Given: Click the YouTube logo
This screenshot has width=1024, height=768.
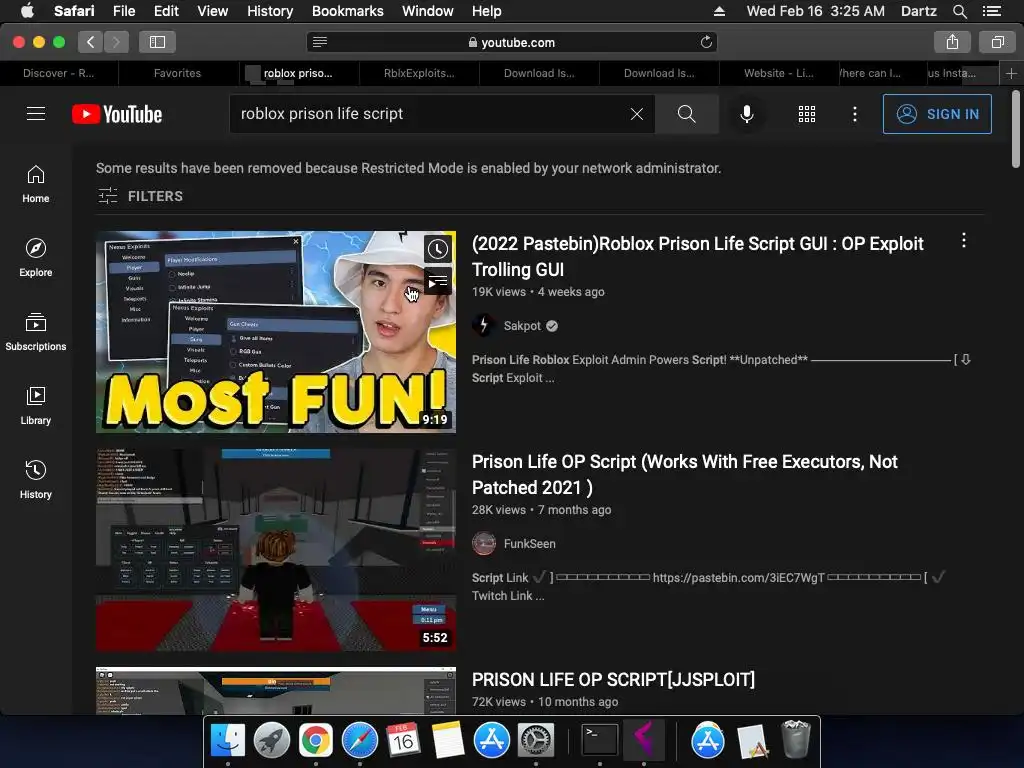Looking at the screenshot, I should [x=117, y=114].
